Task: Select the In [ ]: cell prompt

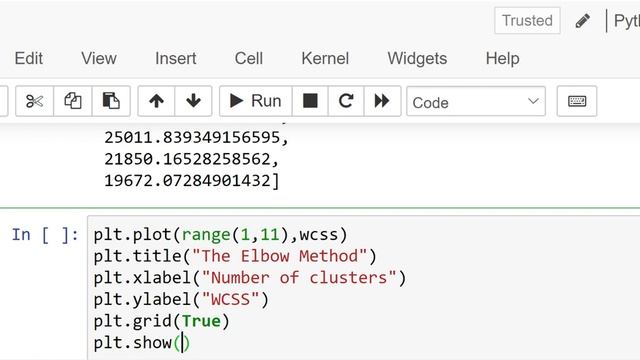Action: [x=45, y=235]
